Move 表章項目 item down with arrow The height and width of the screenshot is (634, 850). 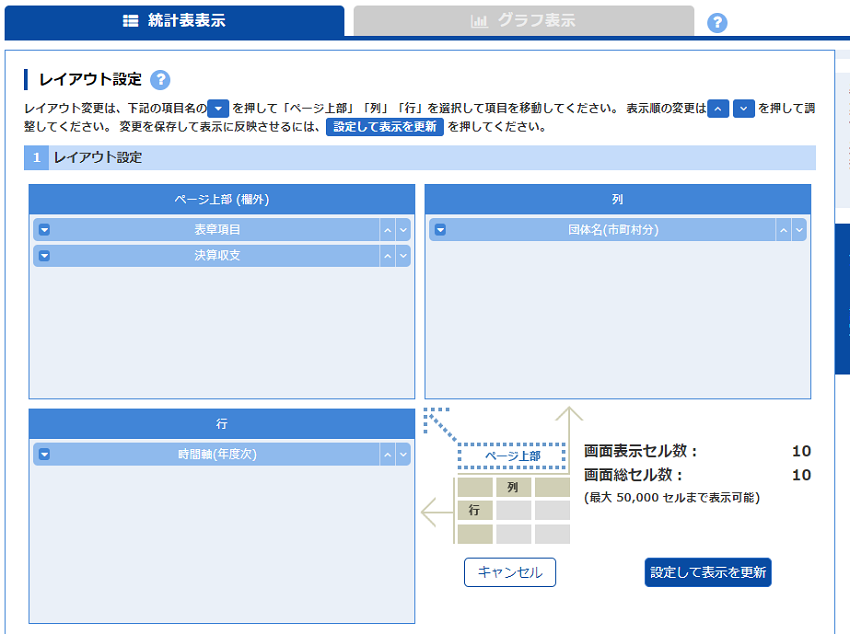403,230
